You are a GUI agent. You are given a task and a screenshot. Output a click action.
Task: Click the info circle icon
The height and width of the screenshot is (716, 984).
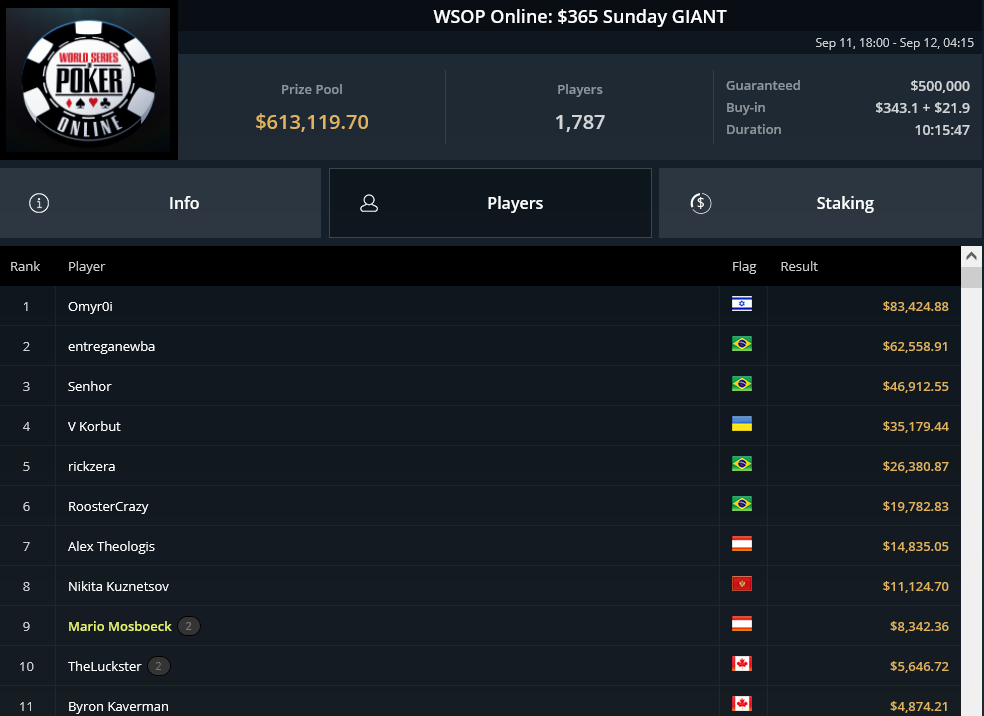coord(39,203)
